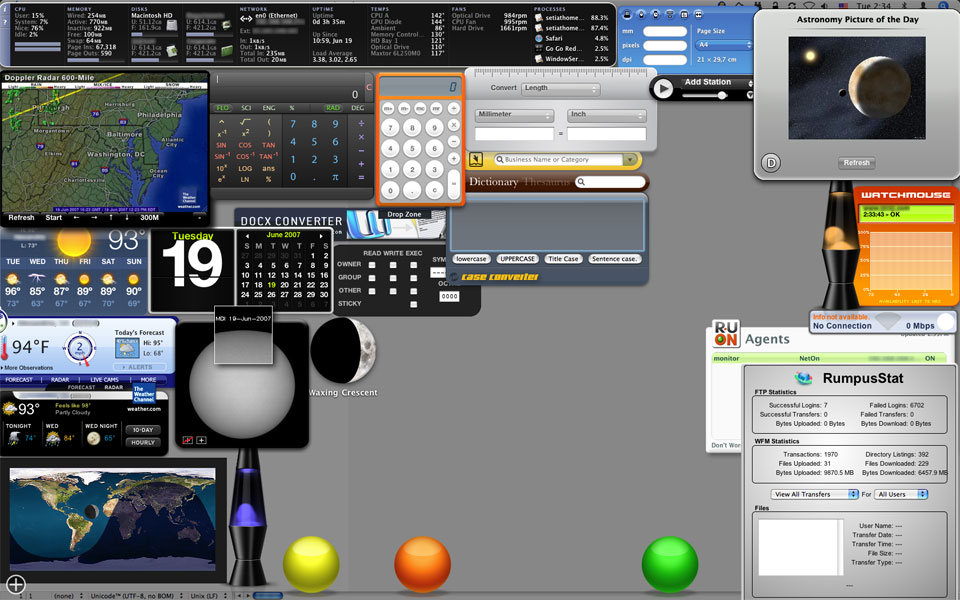Screen dimensions: 960x600
Task: Click the equals key on orange calculator
Action: pos(453,183)
